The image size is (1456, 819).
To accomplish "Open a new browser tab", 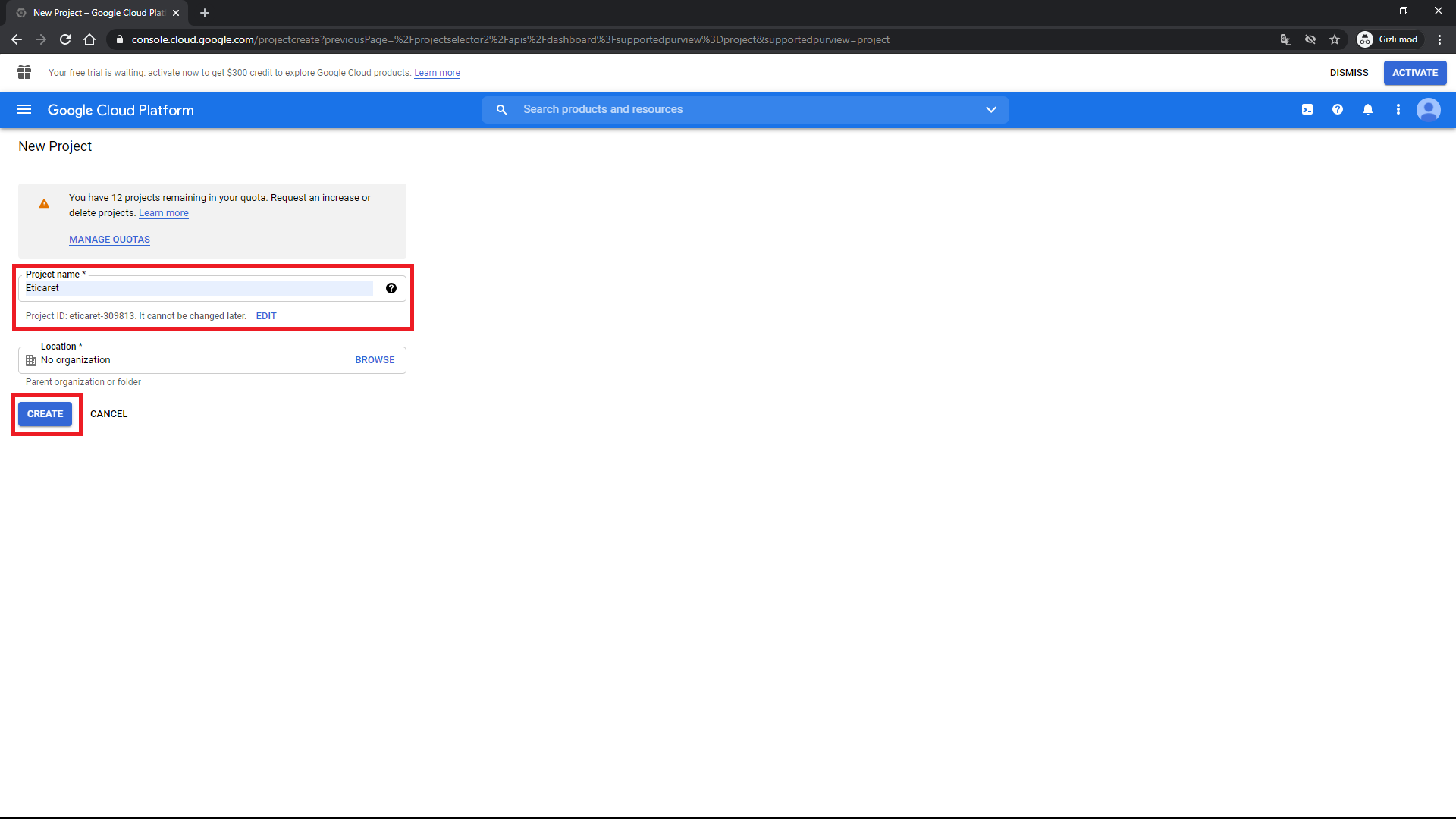I will (205, 13).
